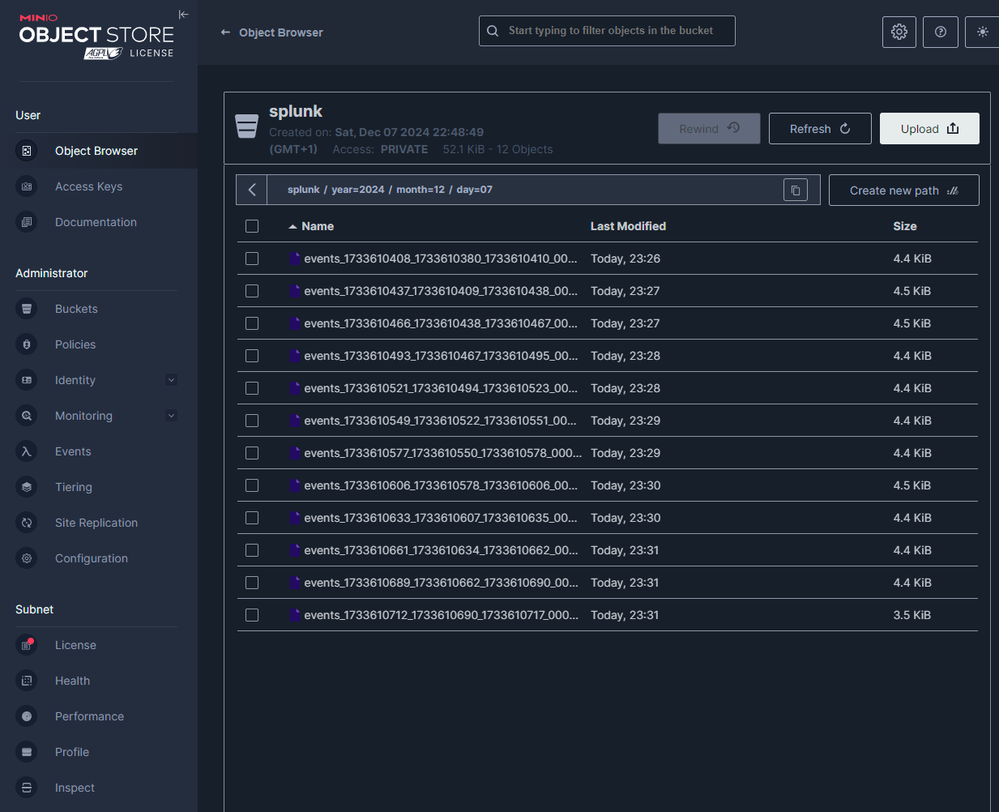Check the box for events_1733610633 file
Screen dimensions: 999x812
(x=252, y=518)
